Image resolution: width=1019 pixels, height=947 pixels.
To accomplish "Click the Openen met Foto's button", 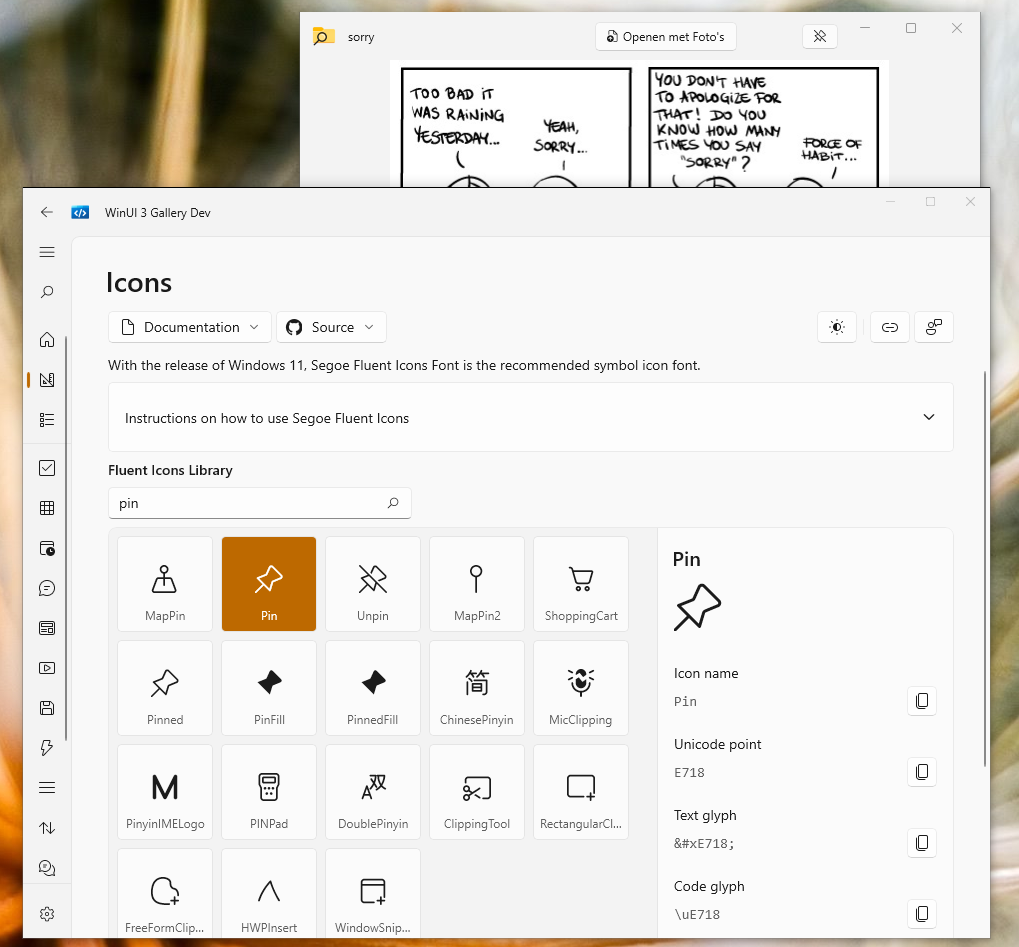I will (665, 36).
